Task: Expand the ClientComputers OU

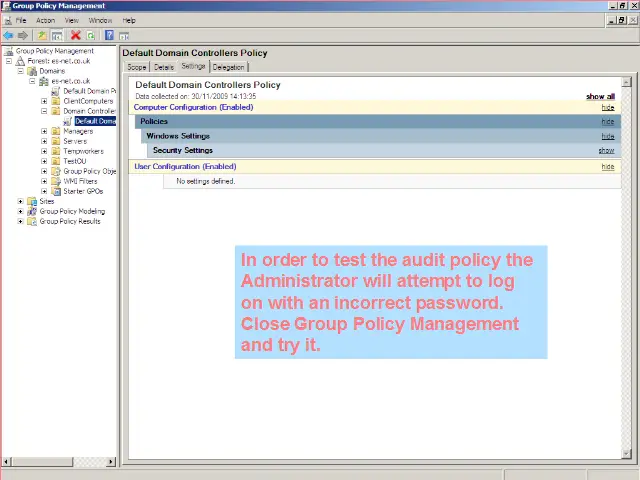Action: [x=44, y=101]
